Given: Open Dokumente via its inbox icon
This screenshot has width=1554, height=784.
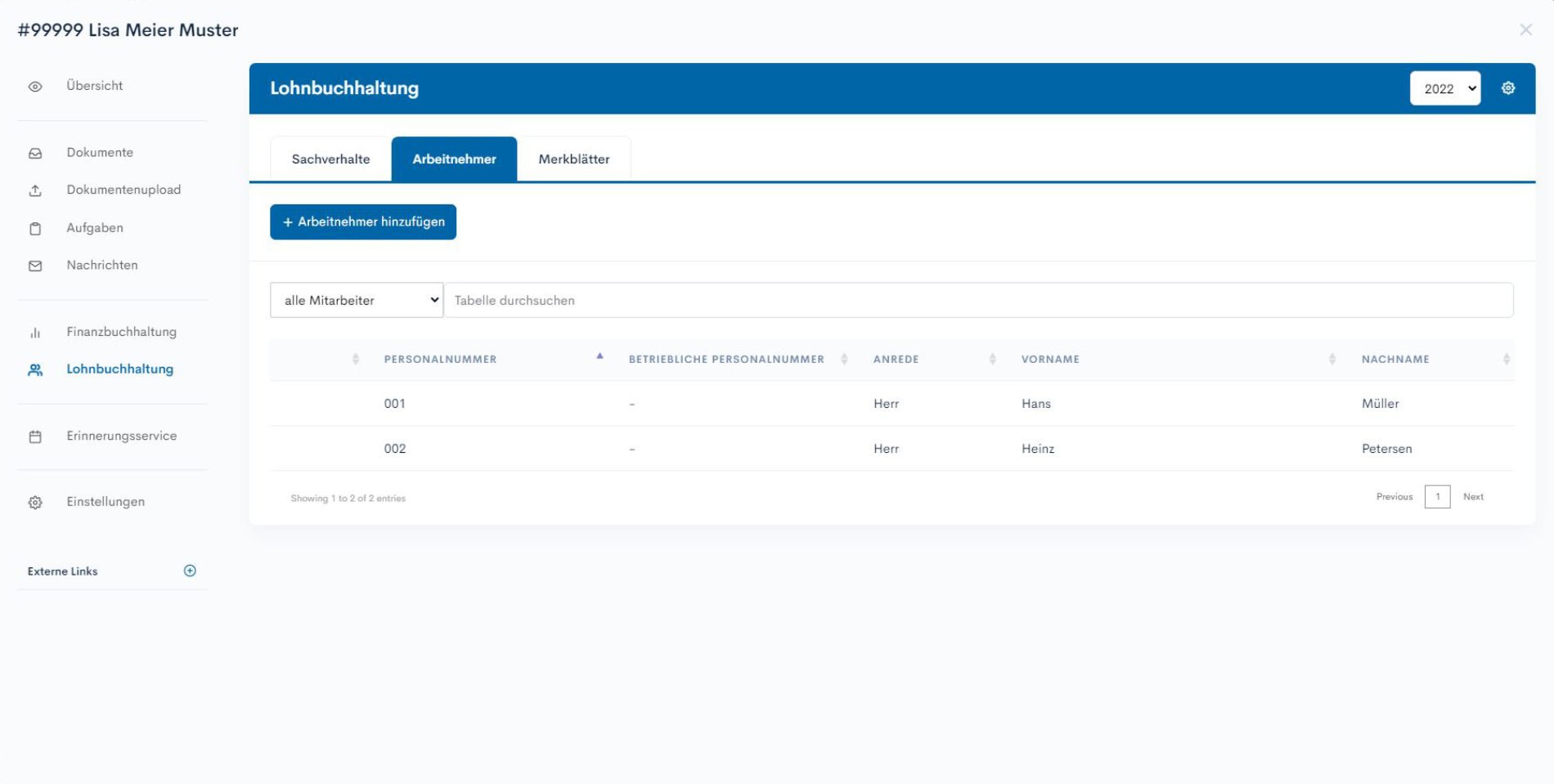Looking at the screenshot, I should point(35,154).
